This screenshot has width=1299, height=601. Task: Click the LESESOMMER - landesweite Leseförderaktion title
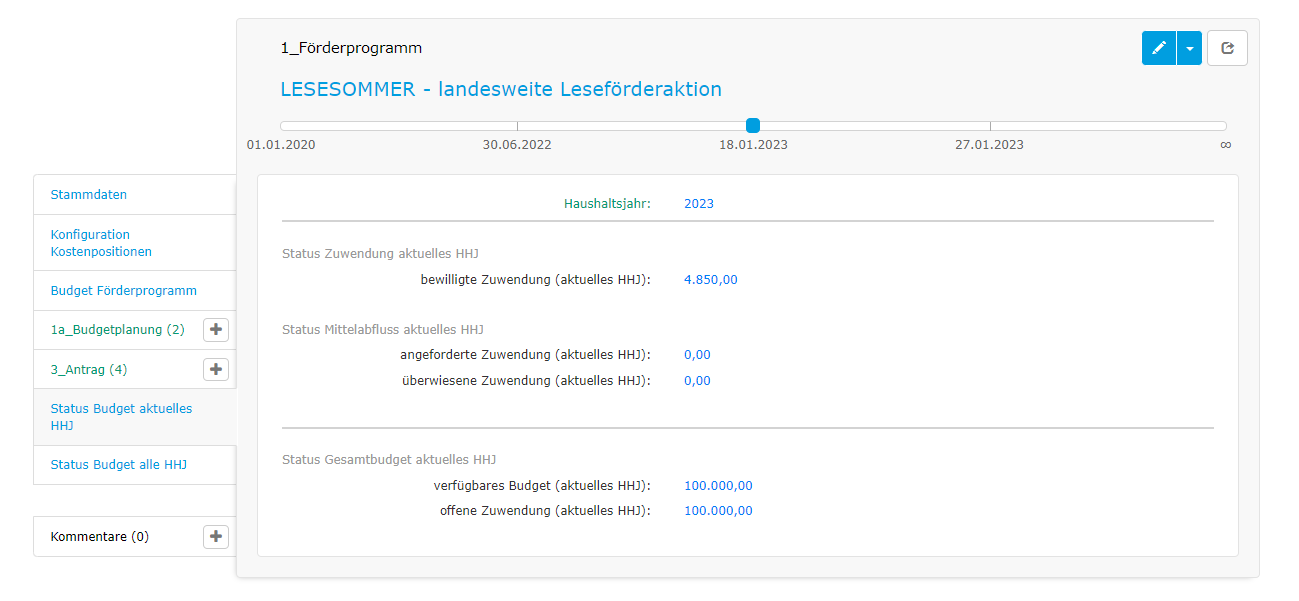click(500, 89)
